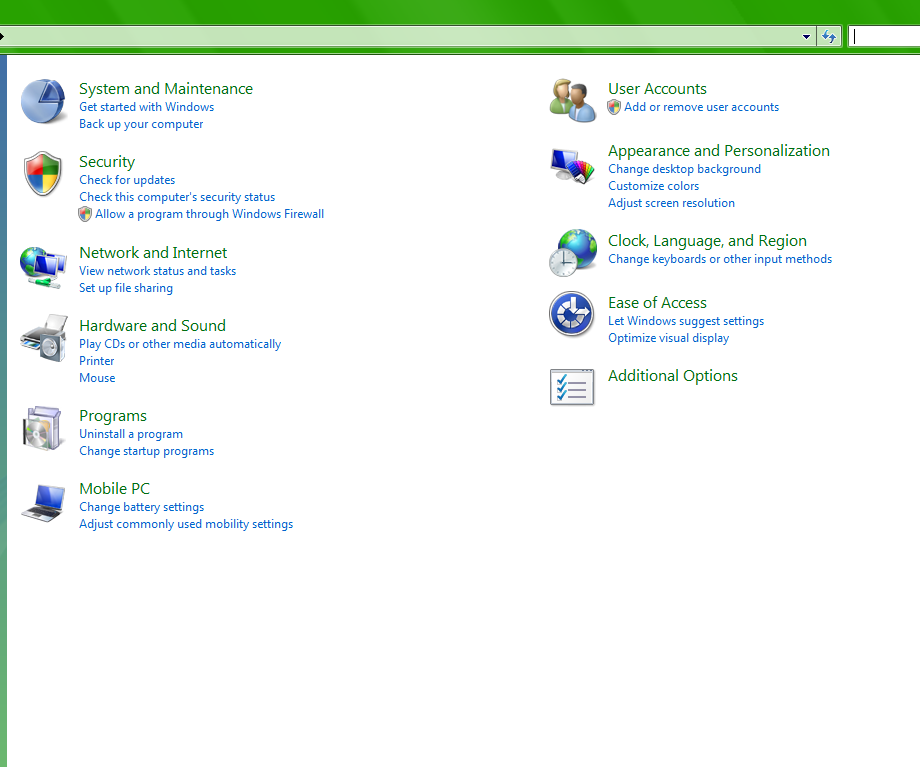Open Change desktop background
Image resolution: width=920 pixels, height=767 pixels.
click(684, 169)
